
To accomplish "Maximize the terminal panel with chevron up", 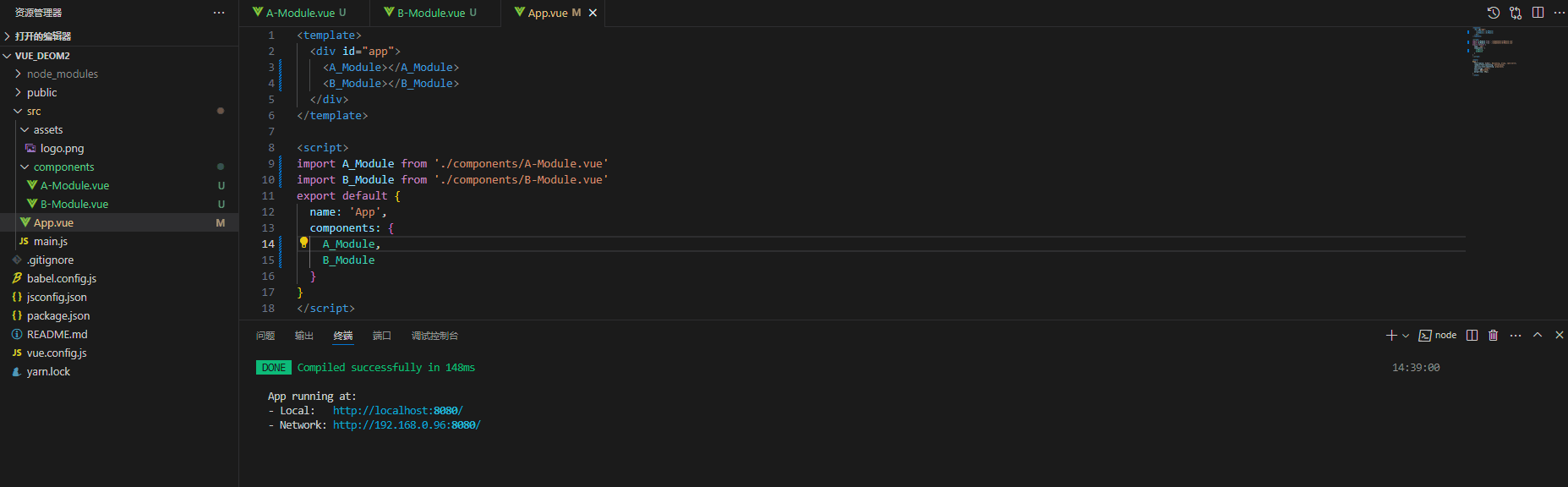I will [1538, 336].
